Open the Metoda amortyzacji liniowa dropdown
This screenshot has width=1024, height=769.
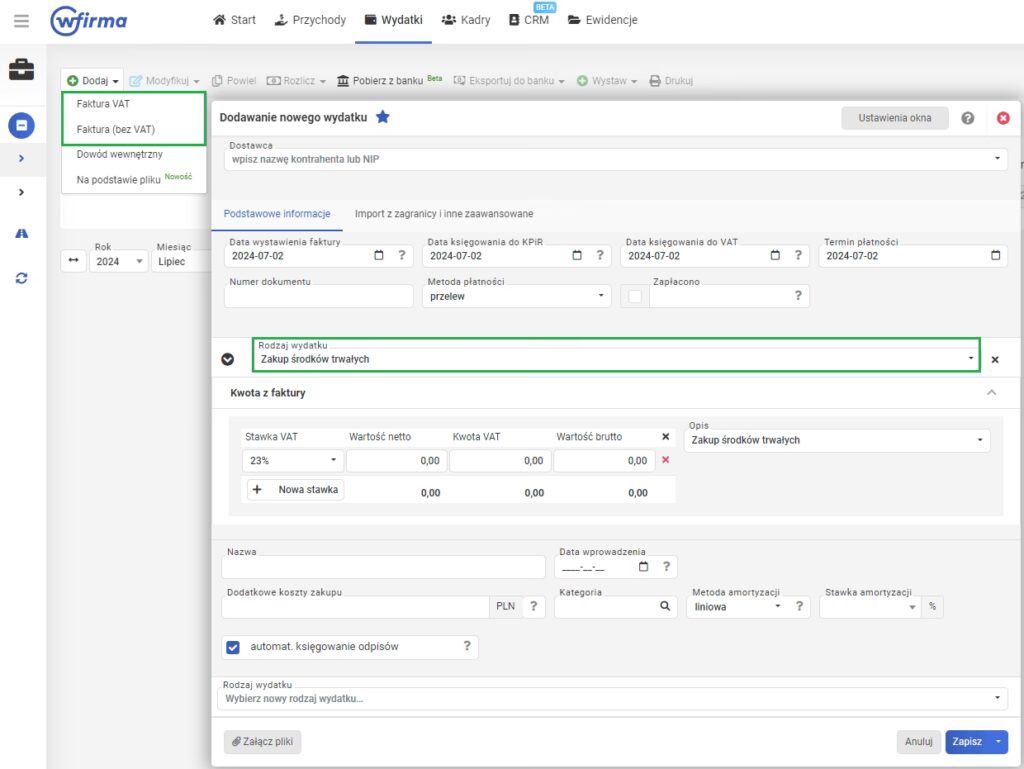pos(735,606)
